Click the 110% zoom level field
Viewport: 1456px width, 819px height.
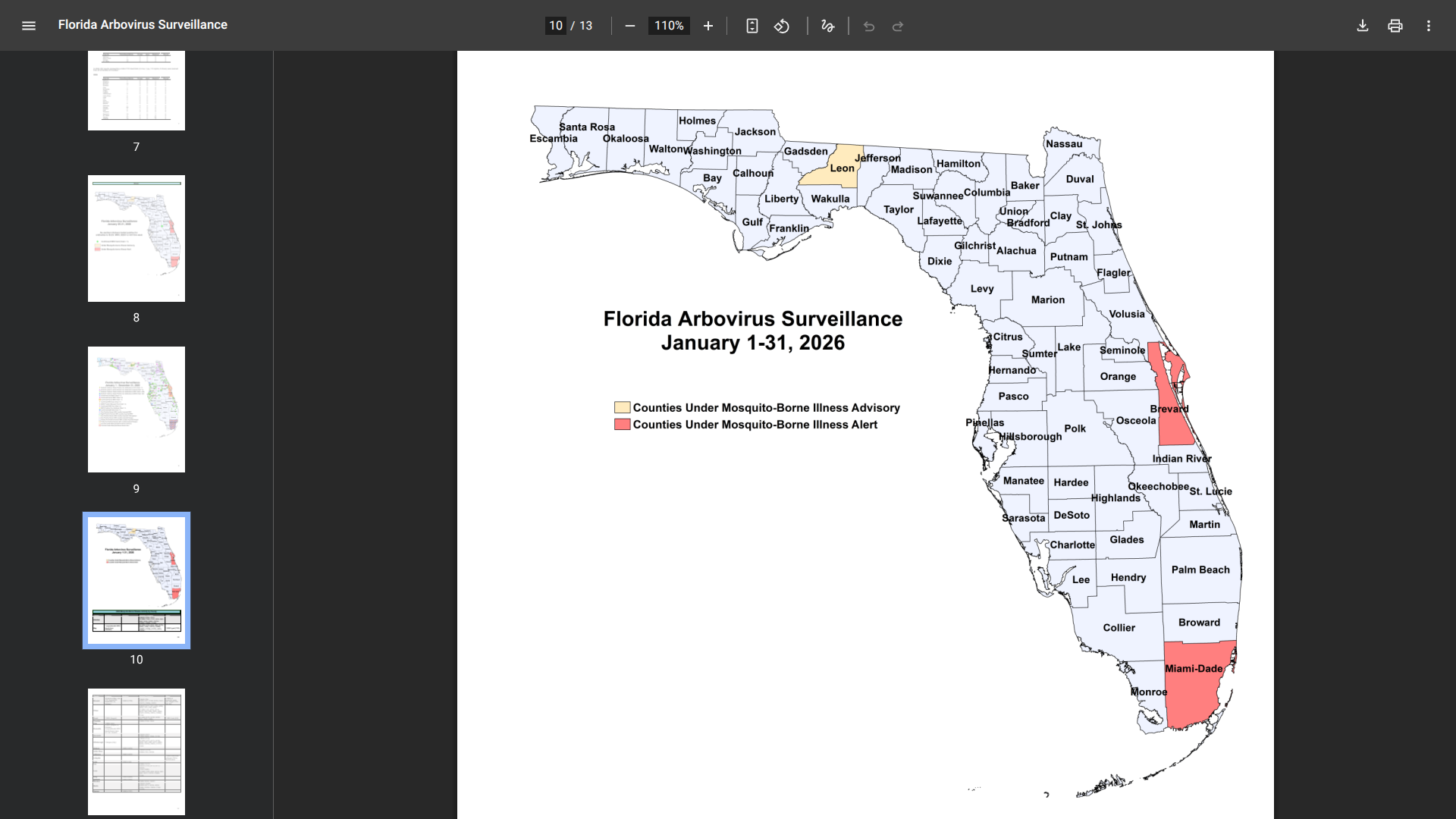click(x=669, y=26)
